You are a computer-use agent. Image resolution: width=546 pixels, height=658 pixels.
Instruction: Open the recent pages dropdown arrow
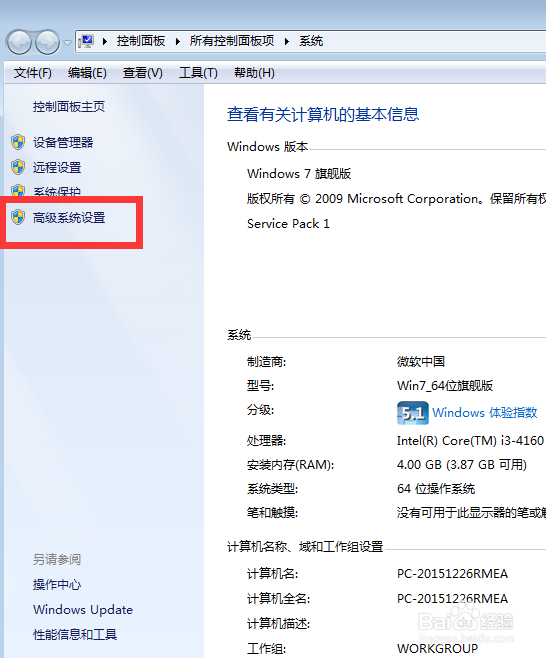[67, 42]
